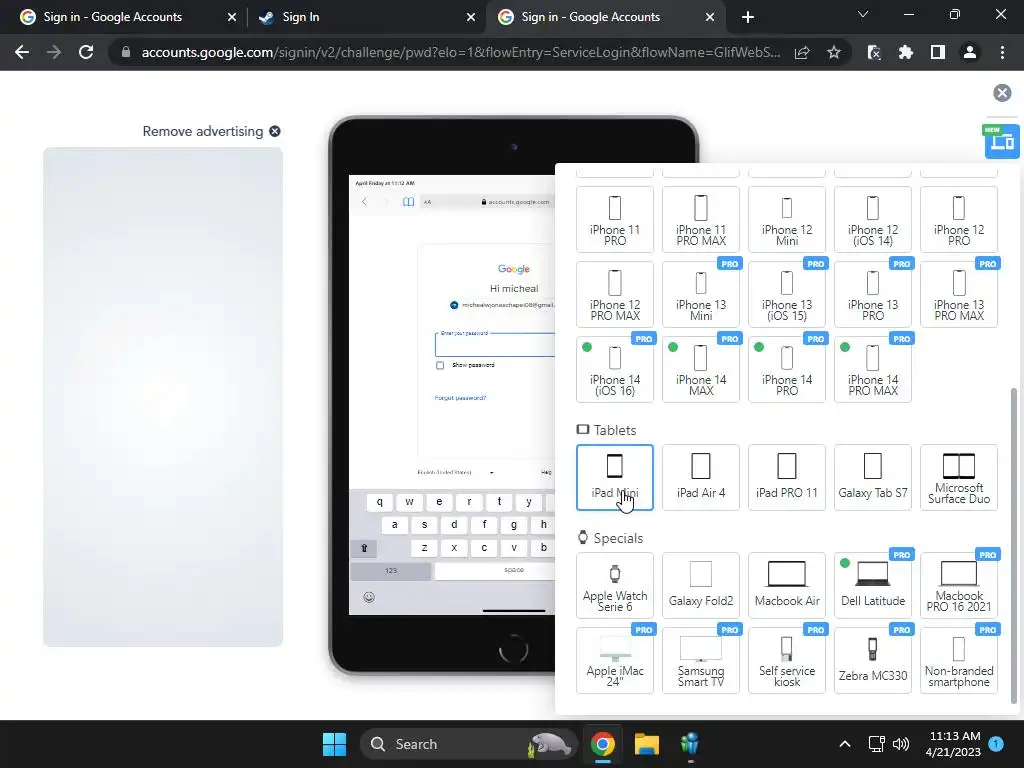The height and width of the screenshot is (768, 1024).
Task: Pick the Samsung Smart TV device
Action: click(701, 660)
